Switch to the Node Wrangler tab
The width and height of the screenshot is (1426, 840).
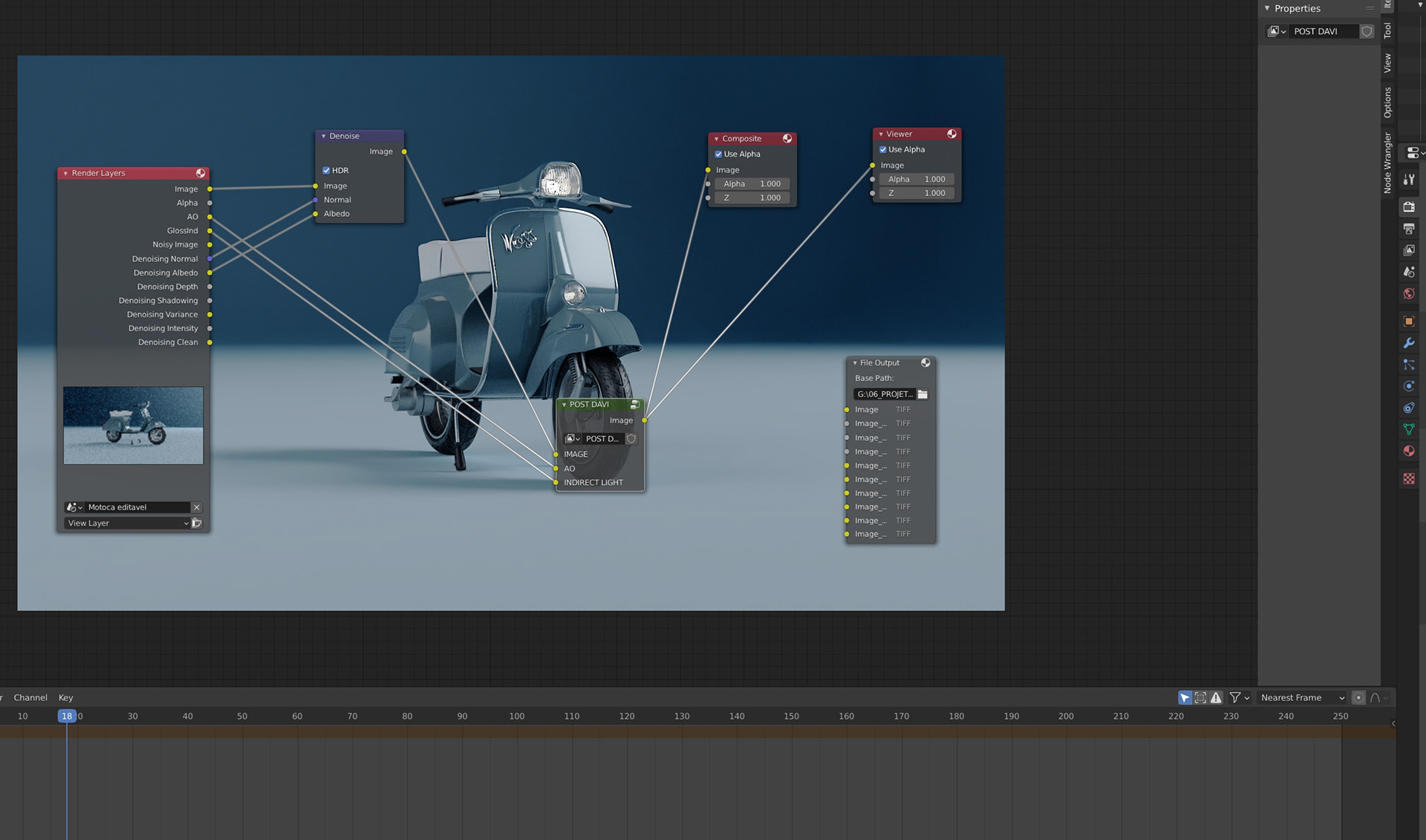pyautogui.click(x=1387, y=163)
